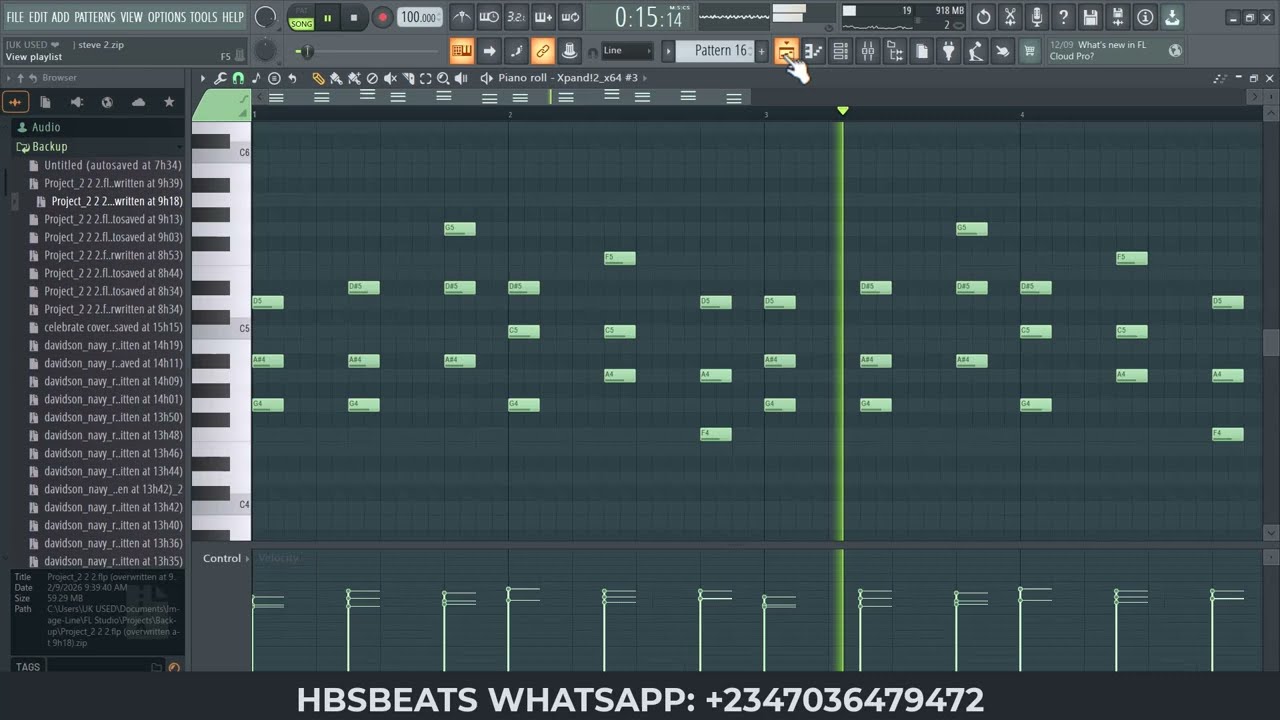Click the red record button

point(382,17)
